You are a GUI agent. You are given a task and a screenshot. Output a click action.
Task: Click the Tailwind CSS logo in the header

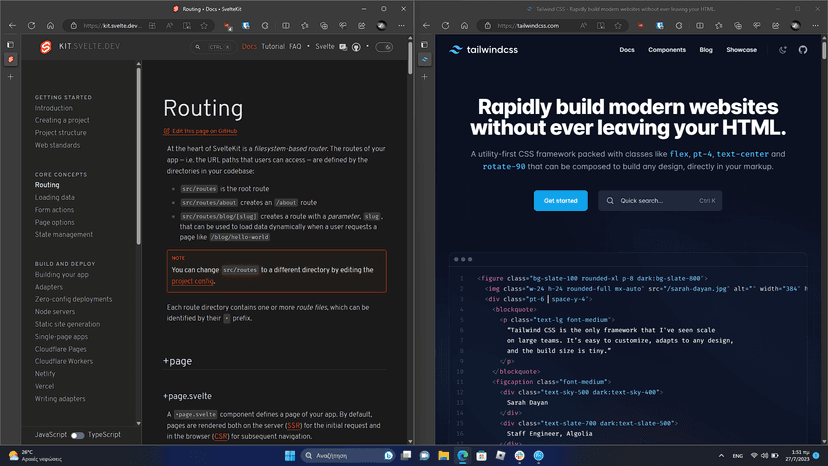(x=482, y=49)
